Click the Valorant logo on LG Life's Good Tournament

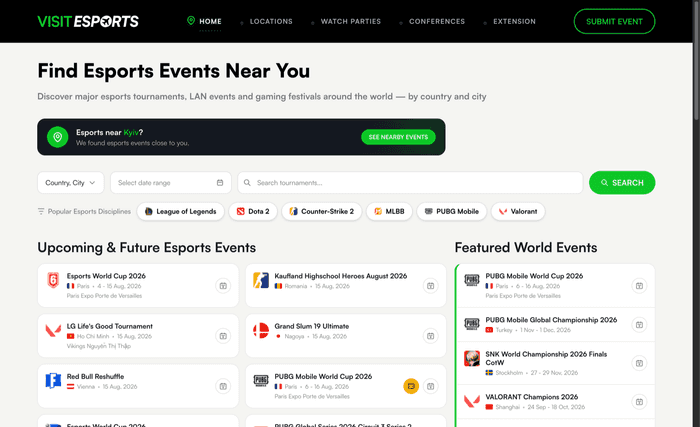coord(53,331)
